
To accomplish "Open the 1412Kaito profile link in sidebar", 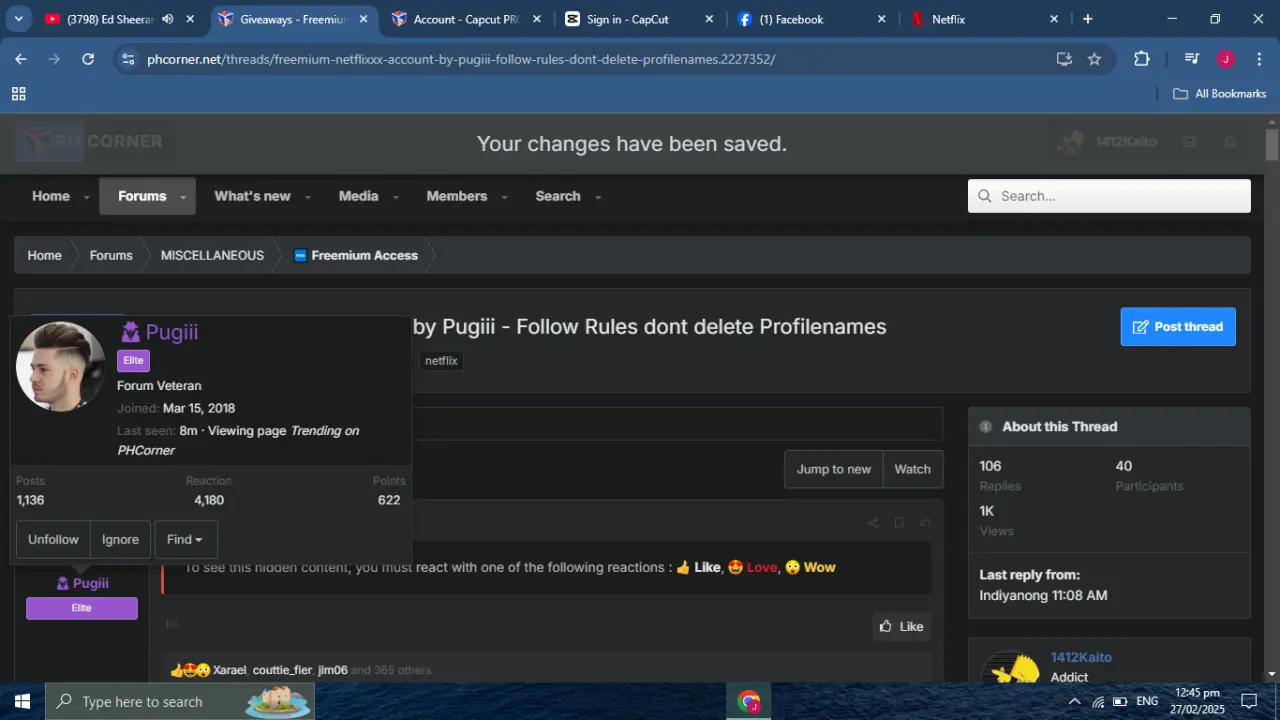I will [x=1081, y=657].
